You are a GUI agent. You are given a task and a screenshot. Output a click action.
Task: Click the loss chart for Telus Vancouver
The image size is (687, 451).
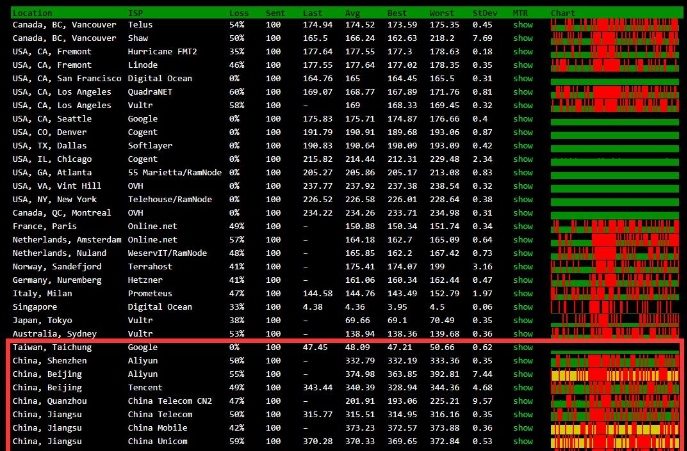pyautogui.click(x=615, y=25)
